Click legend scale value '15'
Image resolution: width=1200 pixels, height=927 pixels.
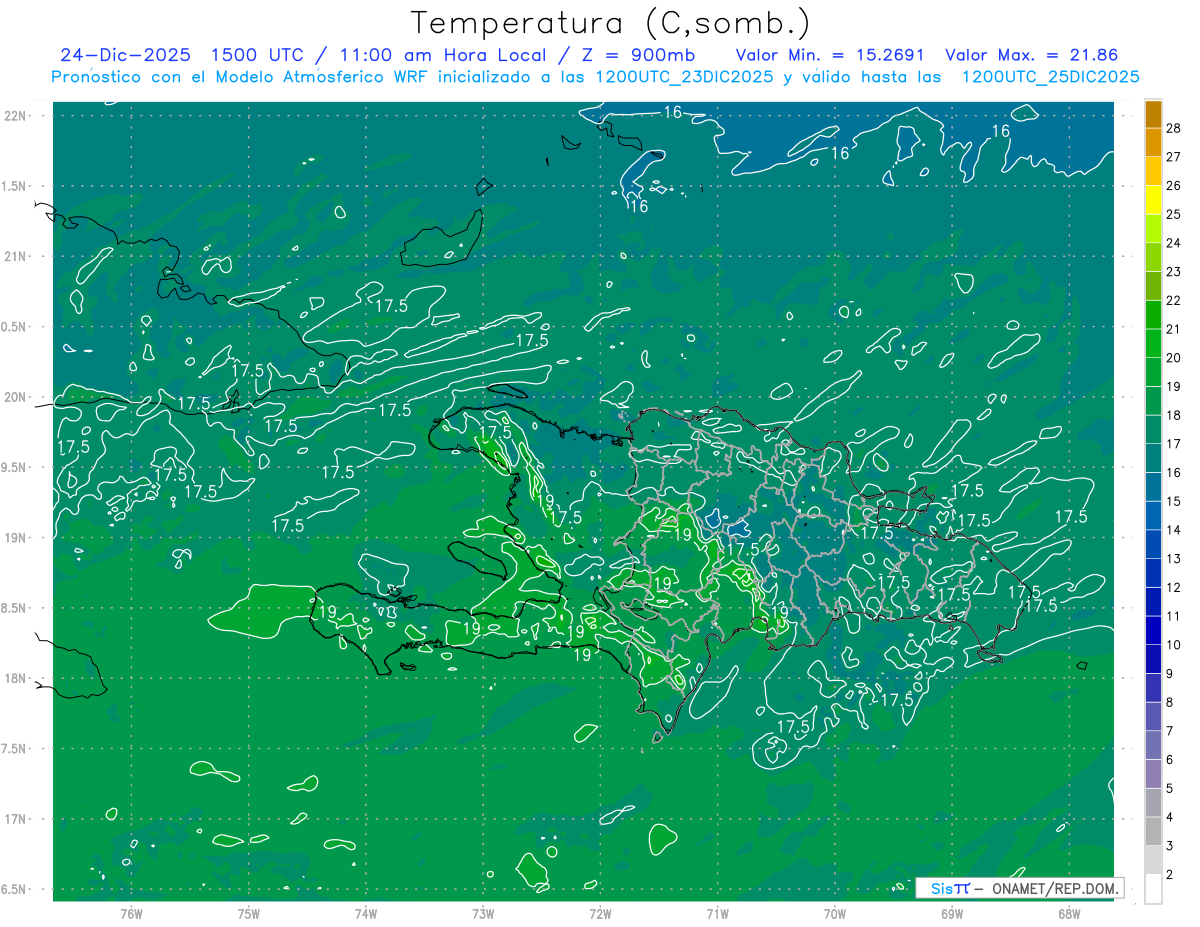coord(1174,501)
